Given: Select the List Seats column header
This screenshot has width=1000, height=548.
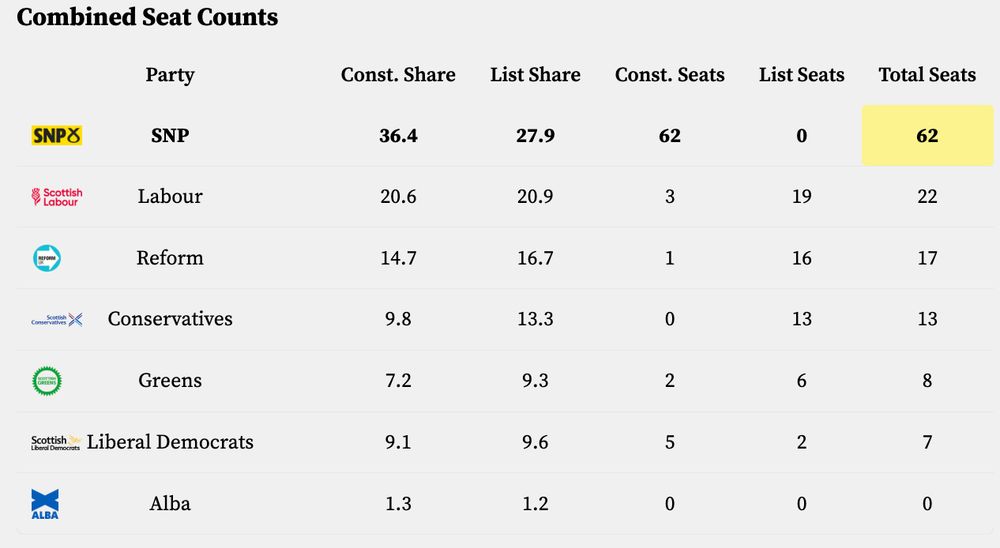Looking at the screenshot, I should [x=802, y=75].
